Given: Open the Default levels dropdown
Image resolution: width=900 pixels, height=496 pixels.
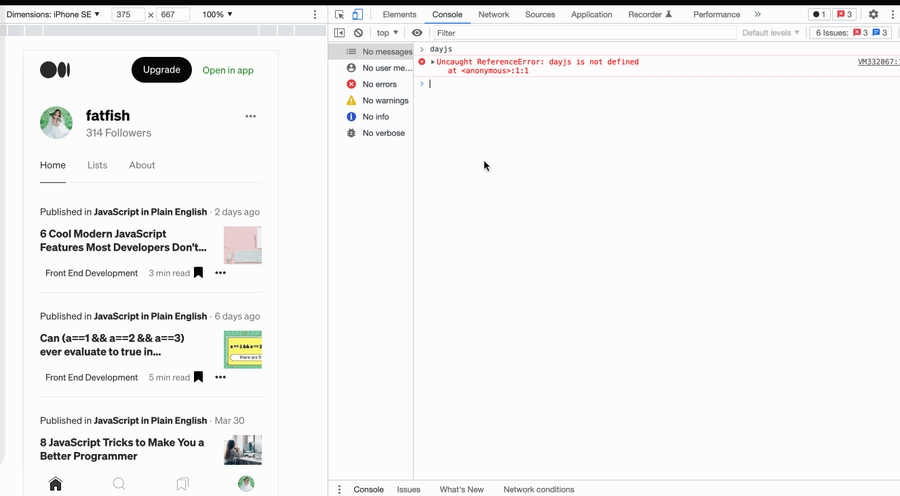Looking at the screenshot, I should pos(770,33).
